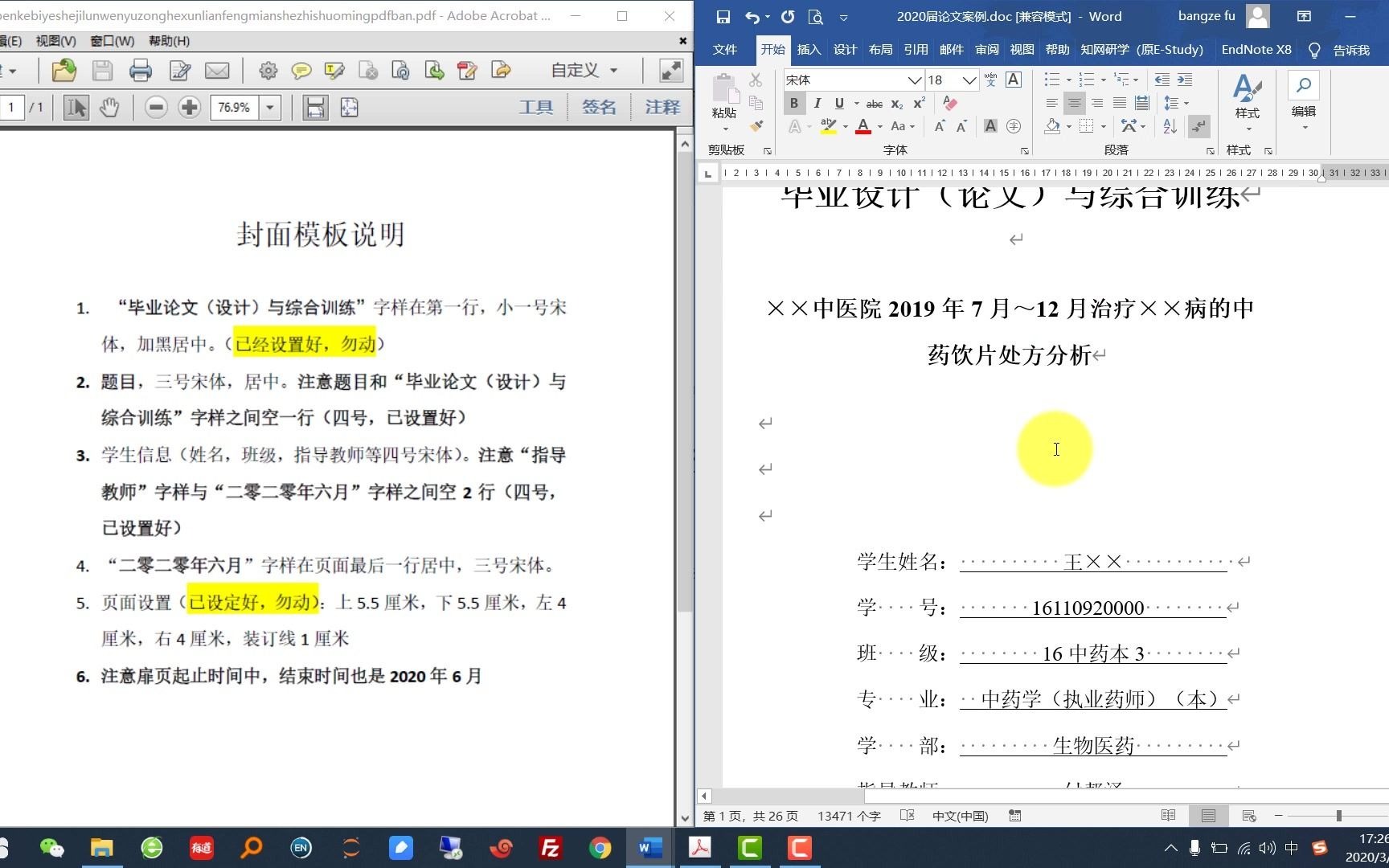Open Chrome from the taskbar
Screen dimensions: 1389x868
click(600, 848)
